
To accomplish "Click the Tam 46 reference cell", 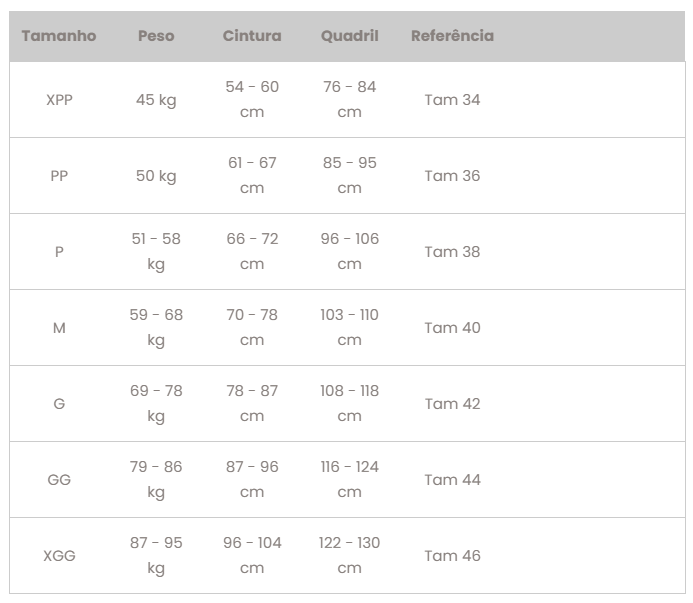I will coord(452,556).
